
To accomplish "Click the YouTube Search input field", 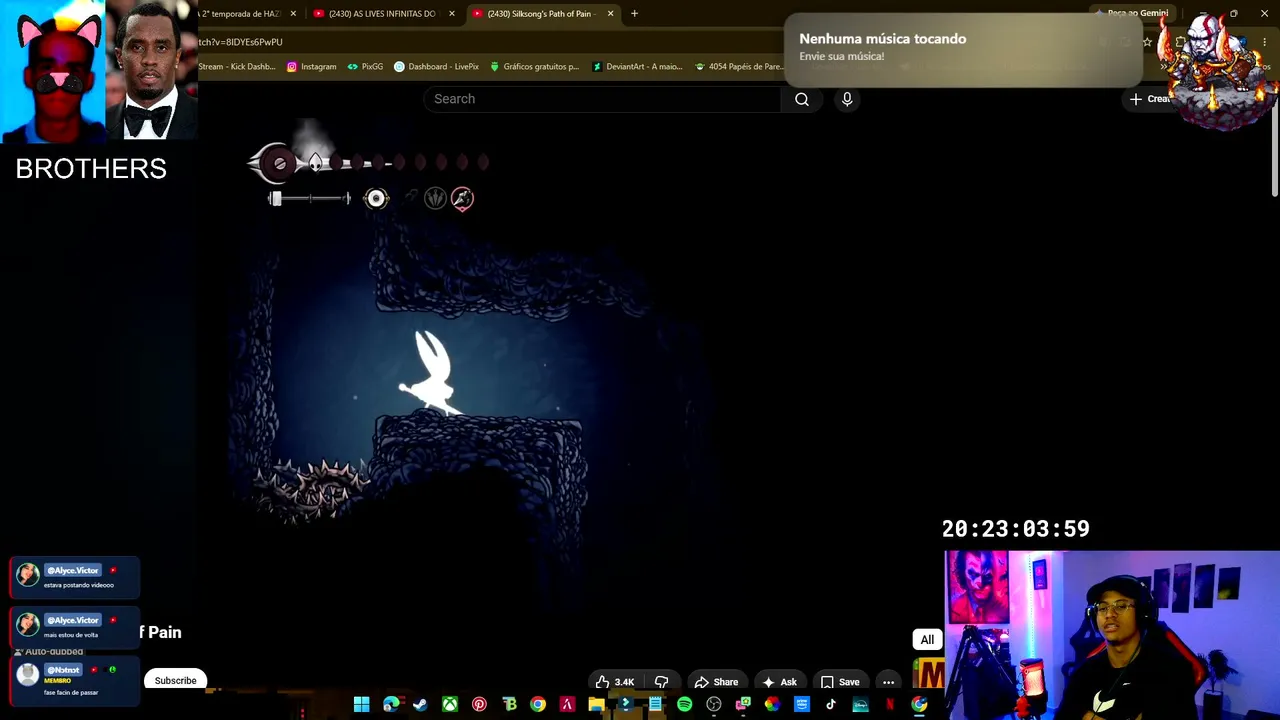I will coord(602,99).
